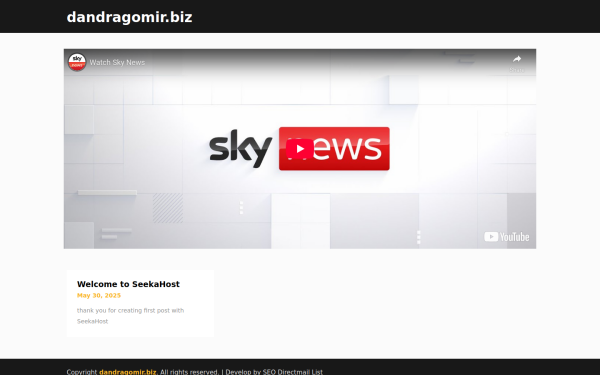Share the video using the arrow icon
The image size is (600, 375).
(x=517, y=59)
